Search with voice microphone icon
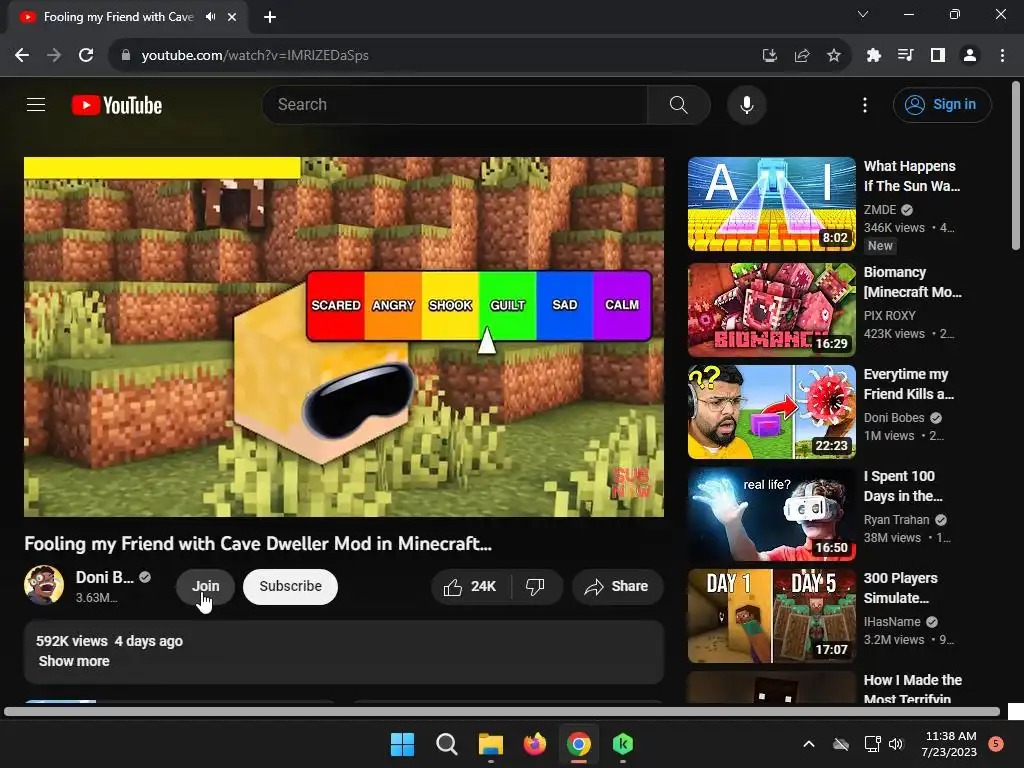Screen dimensions: 1024x768 point(746,104)
